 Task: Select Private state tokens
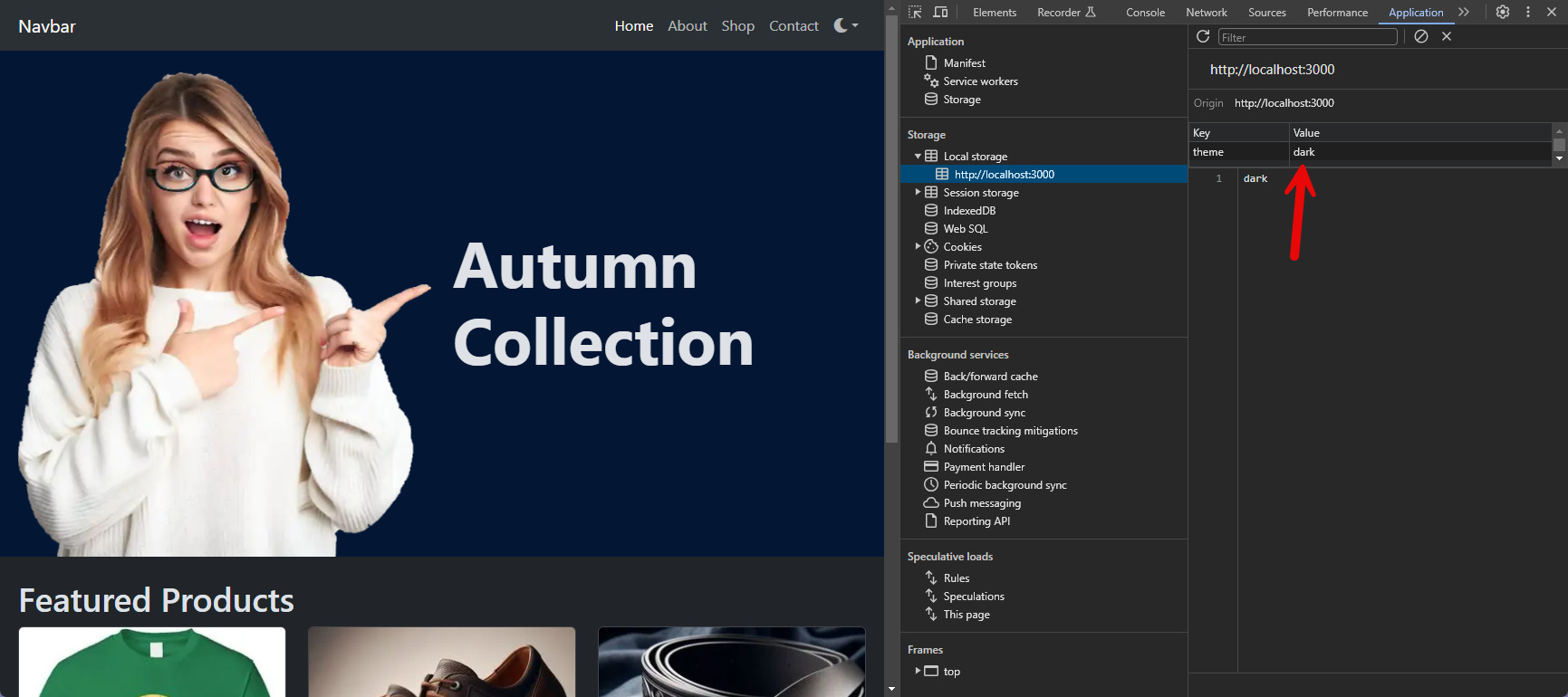(x=990, y=265)
